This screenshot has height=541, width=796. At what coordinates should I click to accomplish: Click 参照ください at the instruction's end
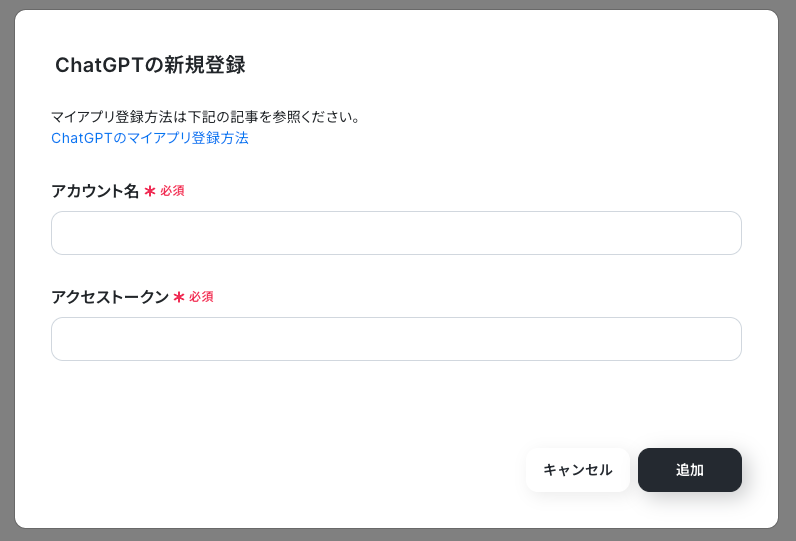click(311, 117)
